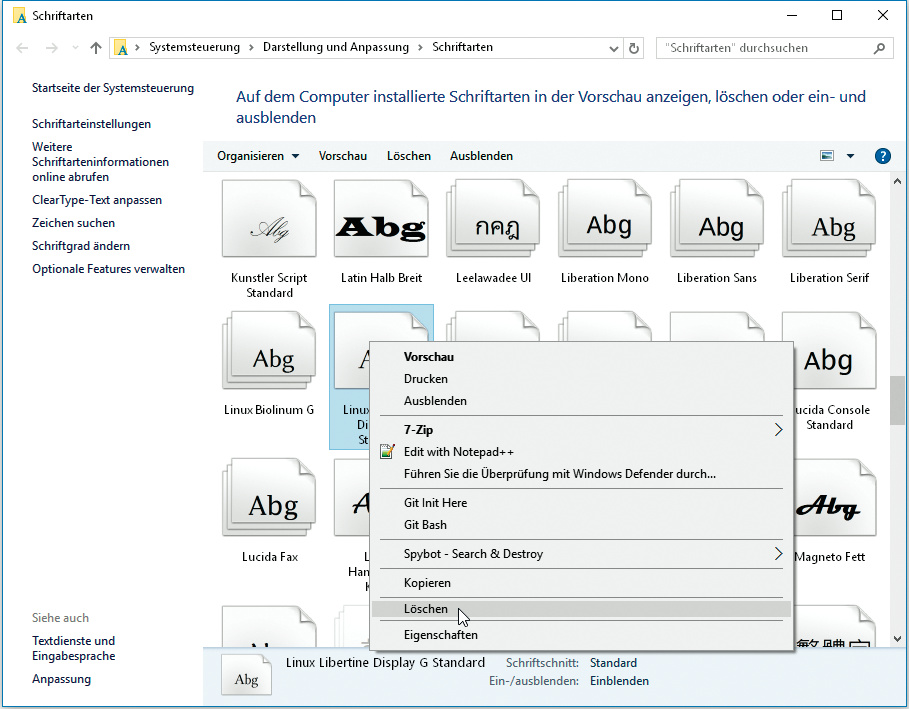The width and height of the screenshot is (909, 709).
Task: Click the ClearType-Text anpassen link
Action: [x=97, y=200]
